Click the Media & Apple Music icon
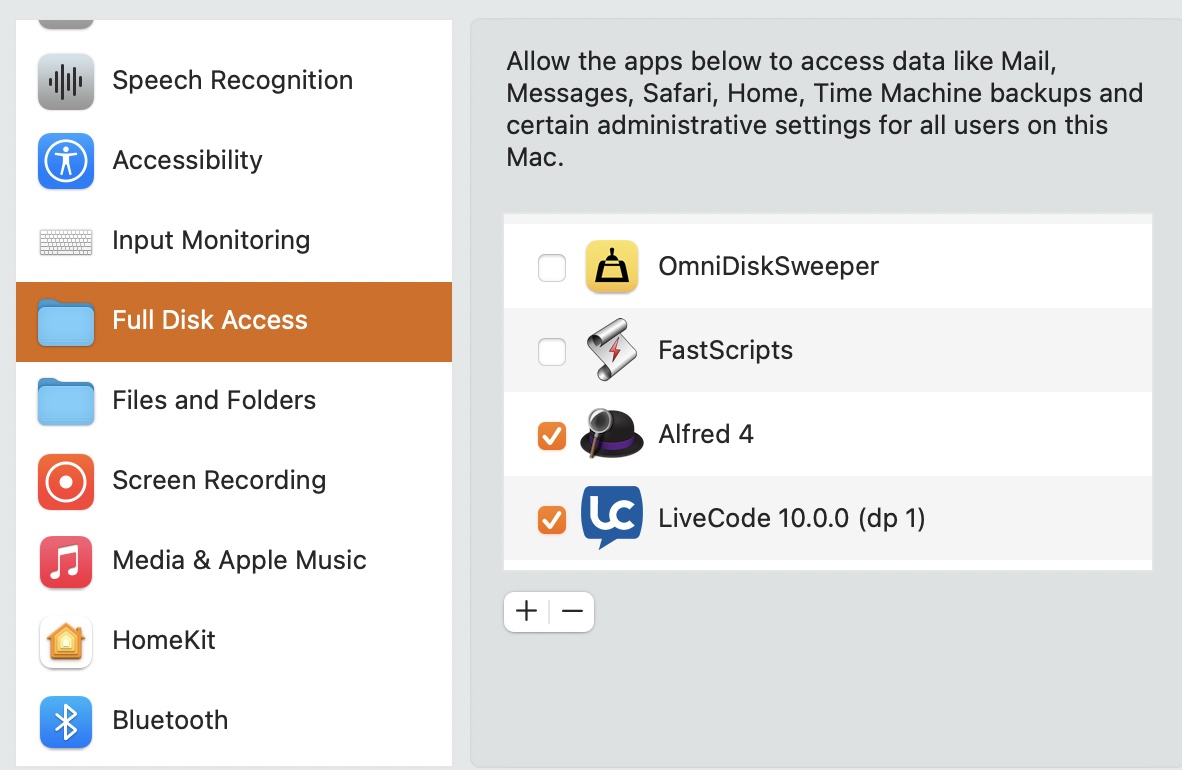Image resolution: width=1182 pixels, height=770 pixels. tap(66, 561)
